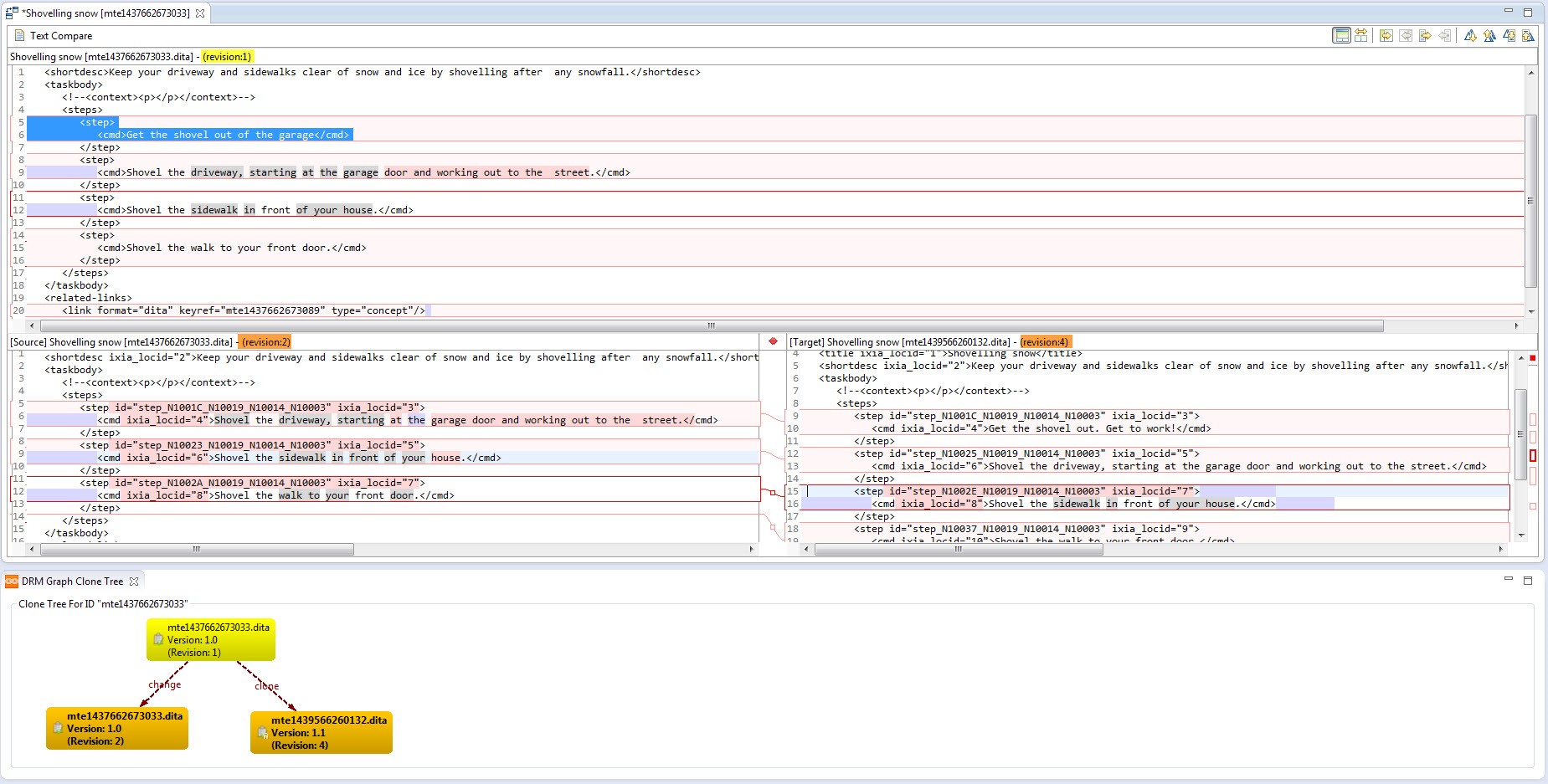This screenshot has width=1548, height=784.
Task: Click ancestor line with link keyref concept
Action: [244, 310]
